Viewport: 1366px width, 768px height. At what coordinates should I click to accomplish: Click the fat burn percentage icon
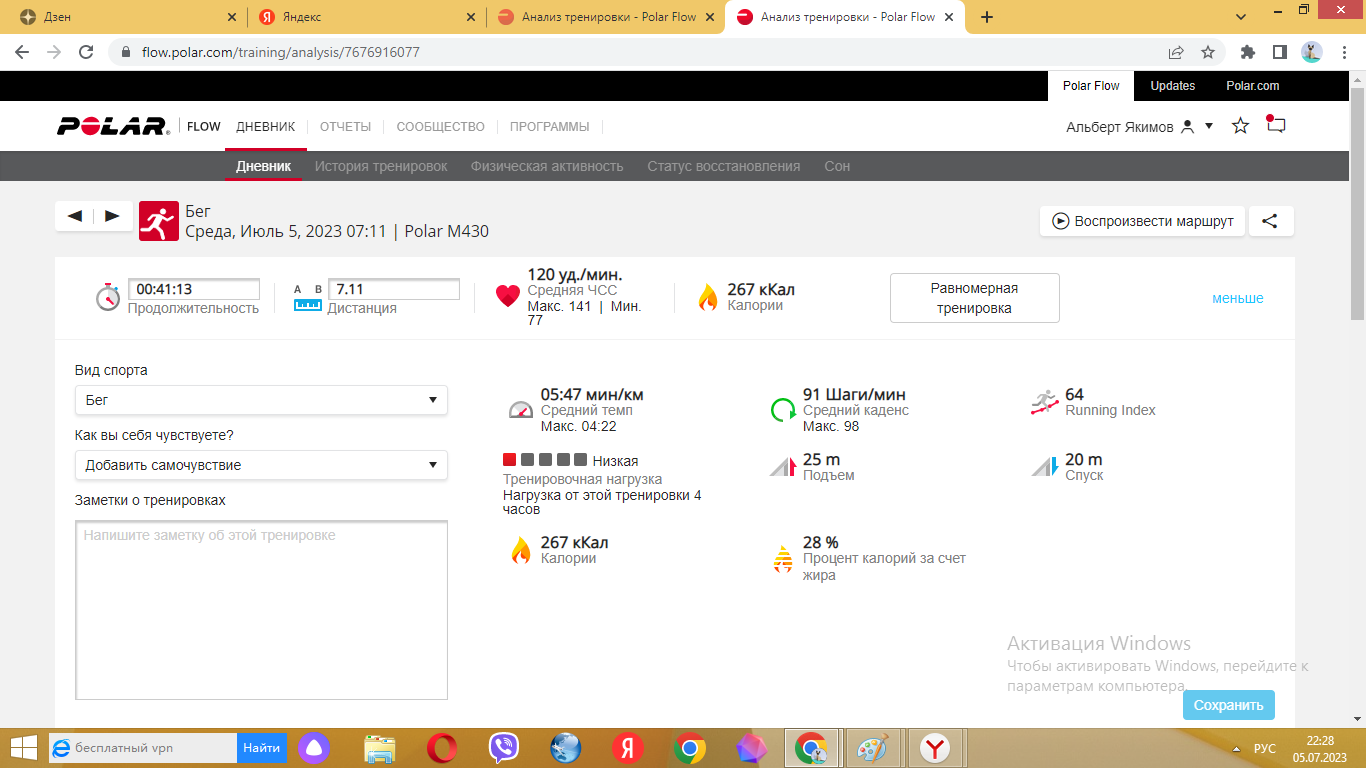coord(783,559)
